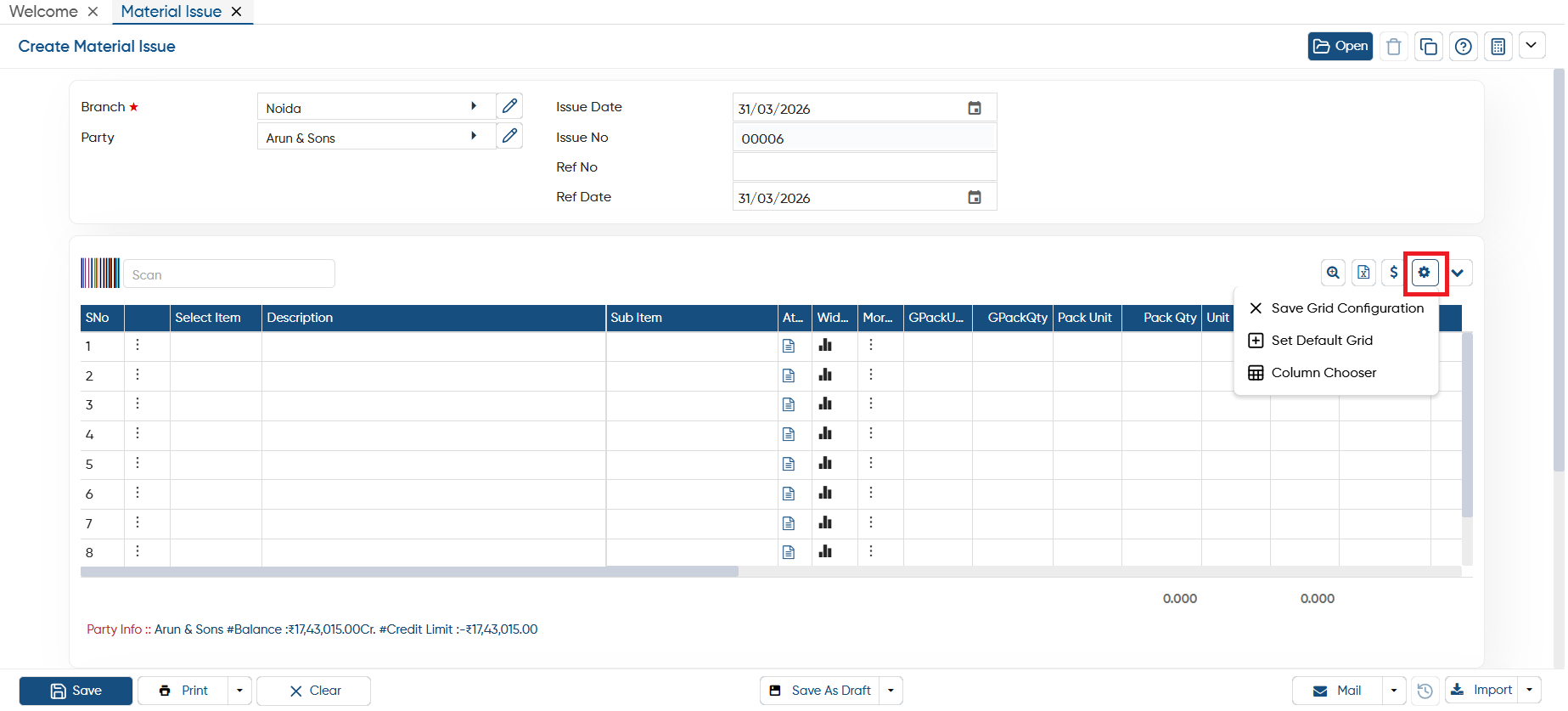The width and height of the screenshot is (1568, 711).
Task: Click the delete trash icon in header
Action: click(x=1394, y=46)
